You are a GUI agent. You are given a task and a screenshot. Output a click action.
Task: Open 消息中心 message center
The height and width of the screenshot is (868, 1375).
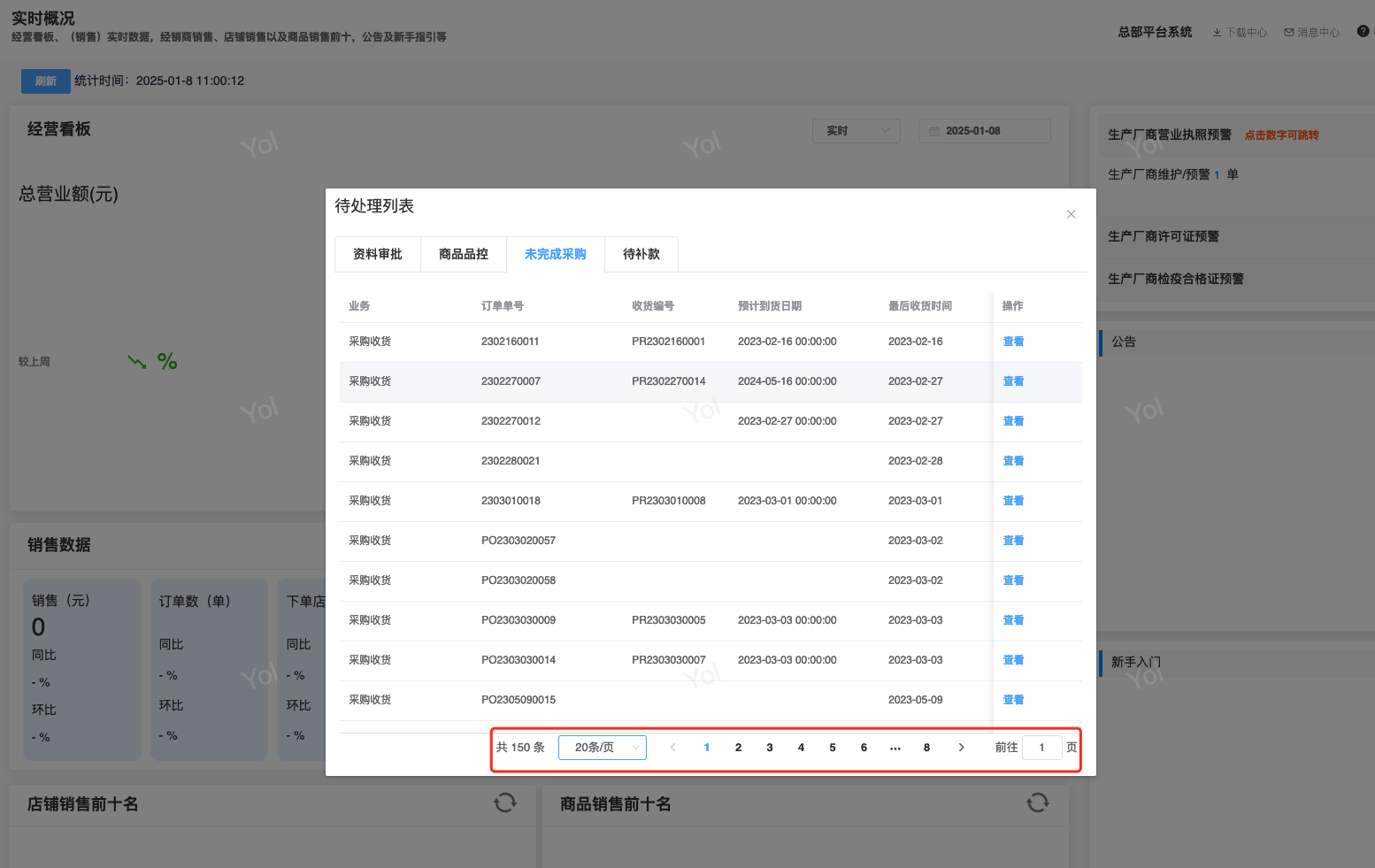(1312, 33)
